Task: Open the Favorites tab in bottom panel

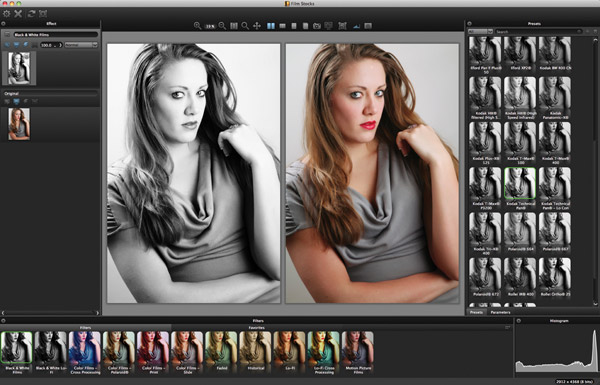Action: pos(256,328)
